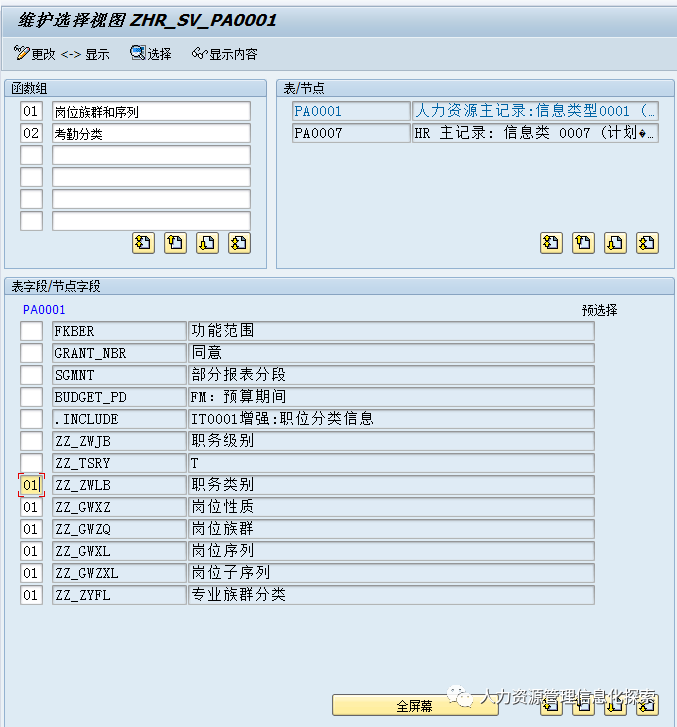Select the ZZ_ZYFL field name
This screenshot has height=727, width=677.
click(x=119, y=595)
